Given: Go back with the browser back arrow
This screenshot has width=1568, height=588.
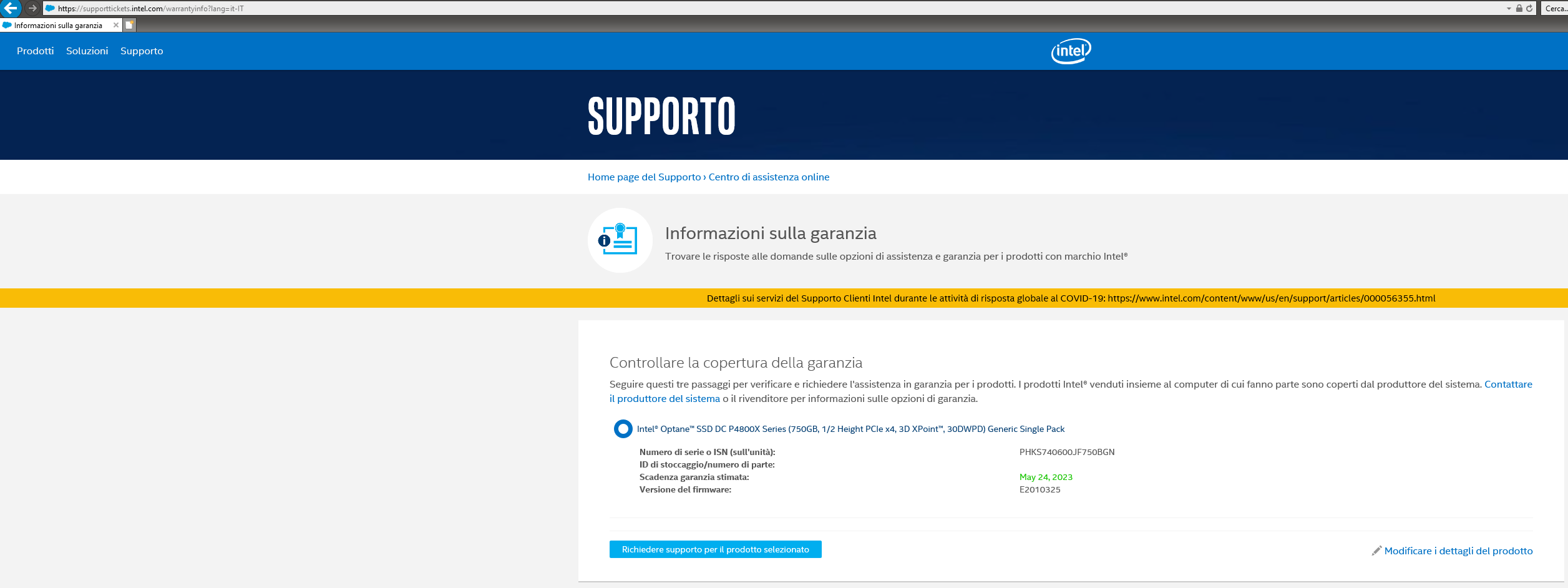Looking at the screenshot, I should click(x=11, y=8).
